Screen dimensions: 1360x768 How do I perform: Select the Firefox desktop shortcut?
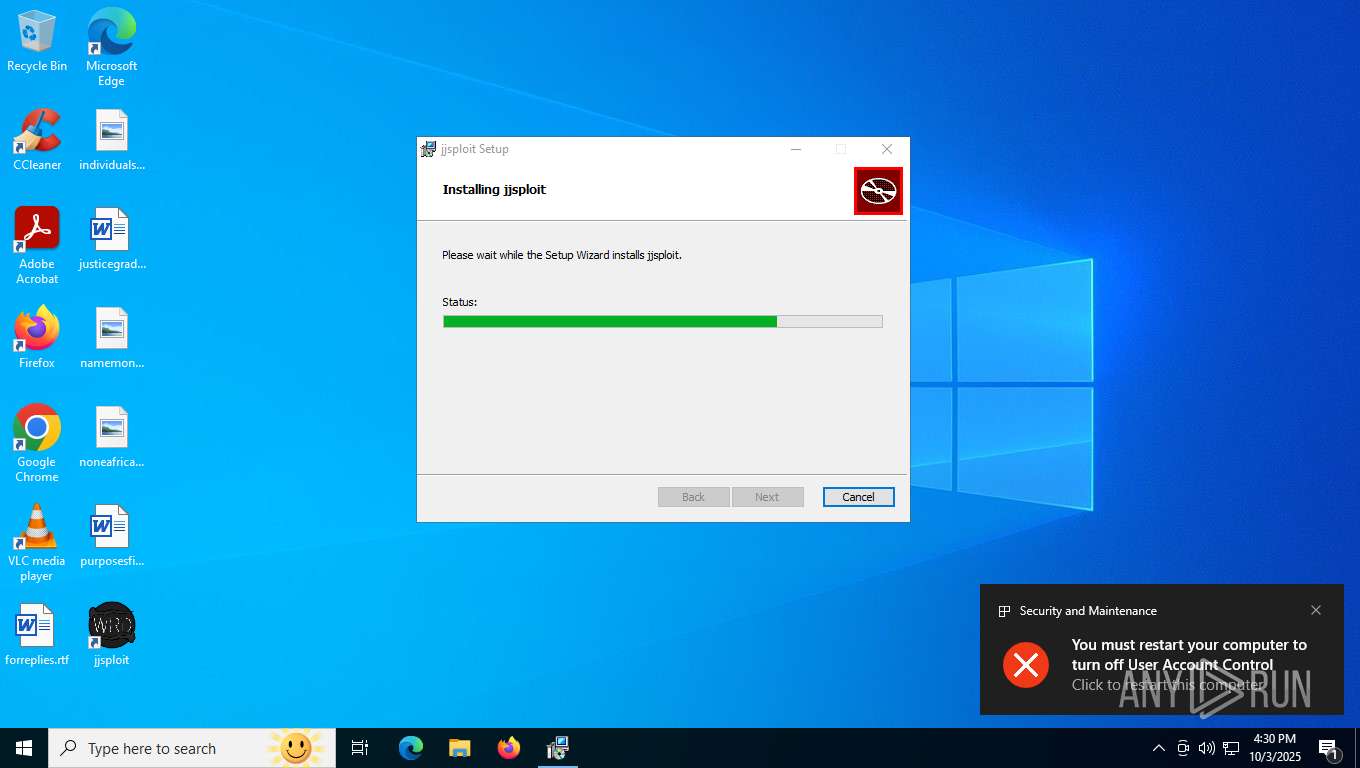tap(37, 338)
